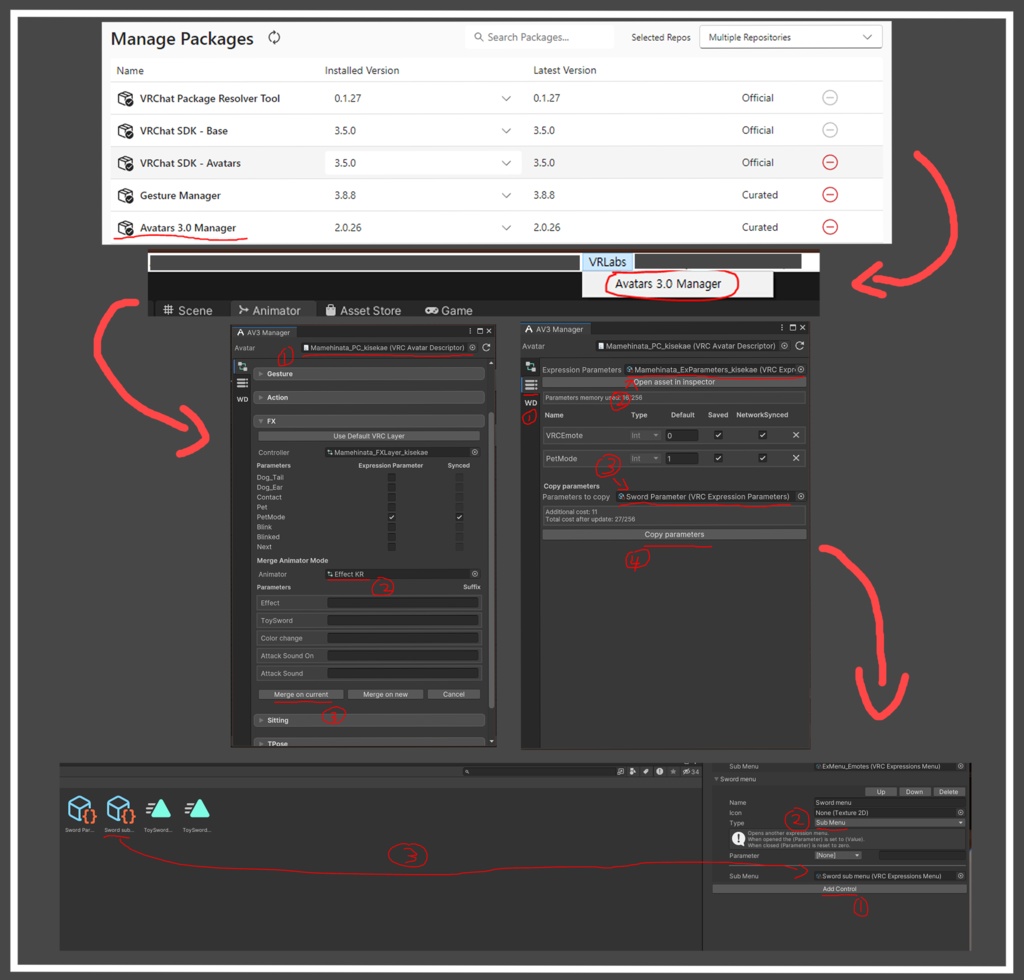
Task: Toggle the PetMode Synced checkbox in FX
Action: click(x=459, y=517)
